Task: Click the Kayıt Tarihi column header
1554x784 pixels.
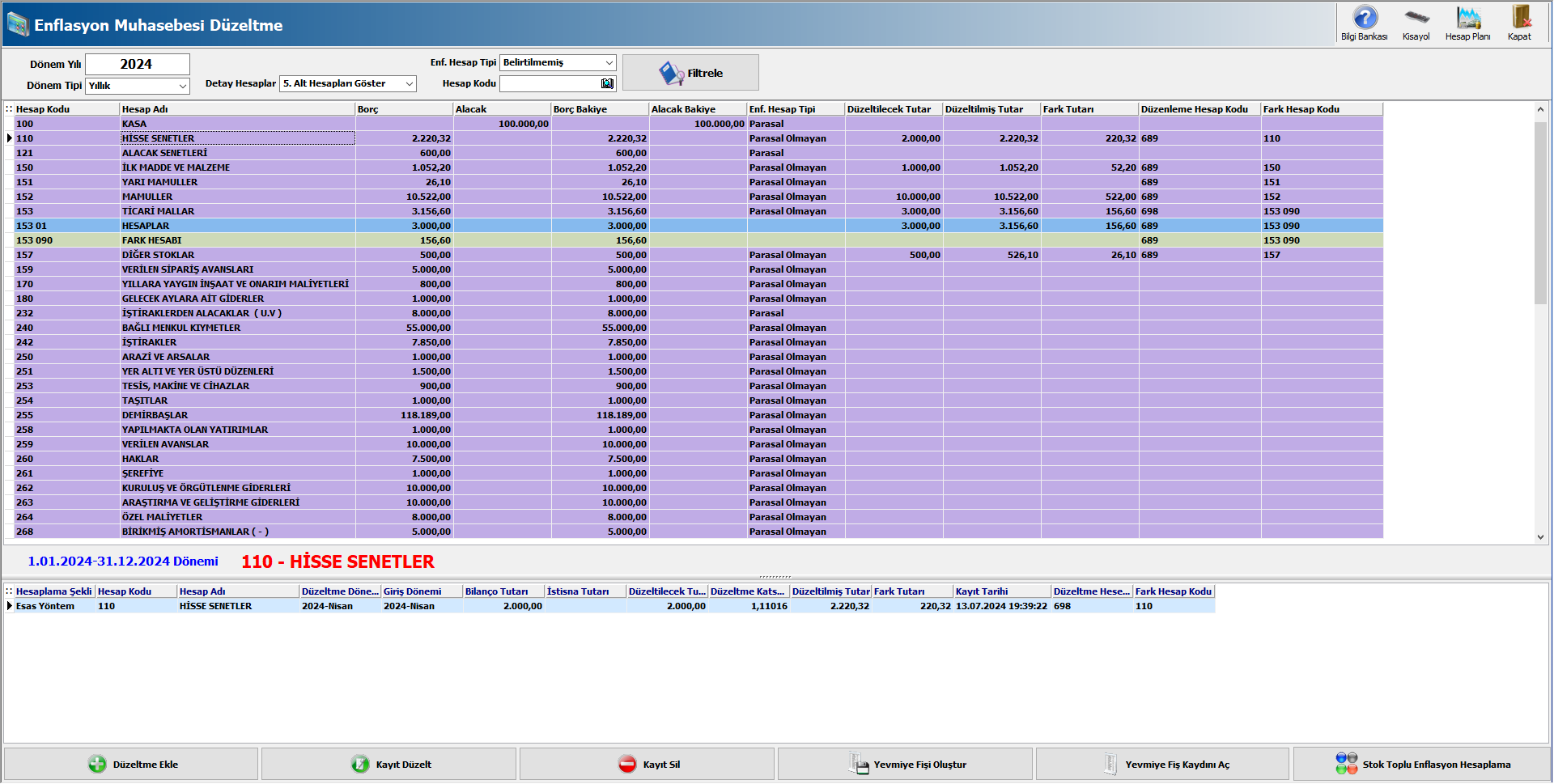Action: (1002, 591)
